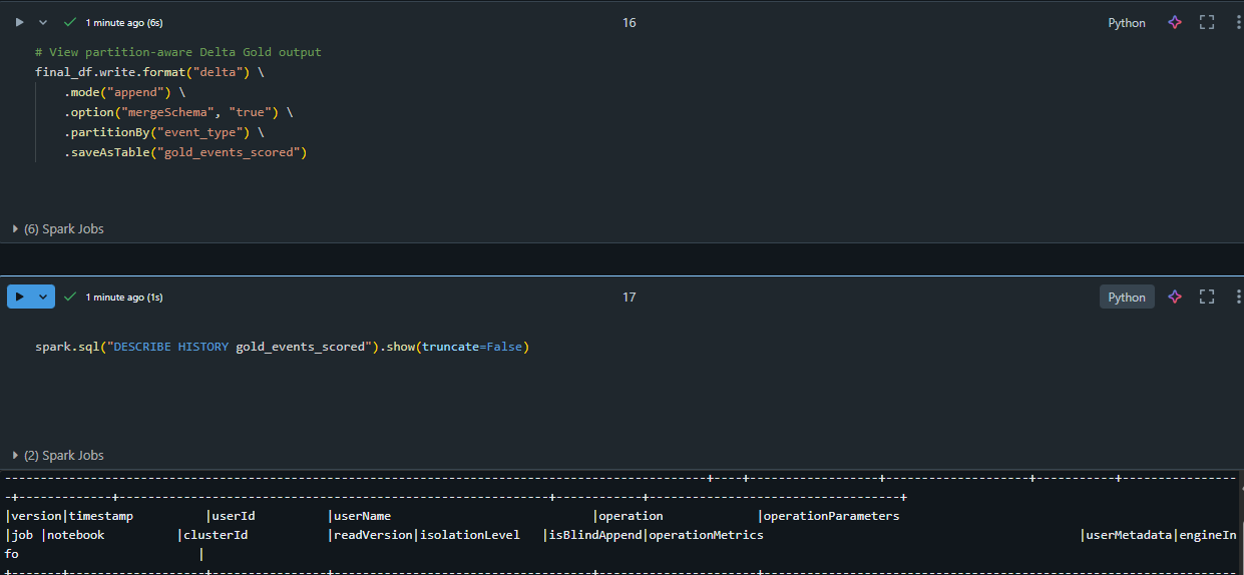Click the cell 16 success checkmark

point(70,22)
